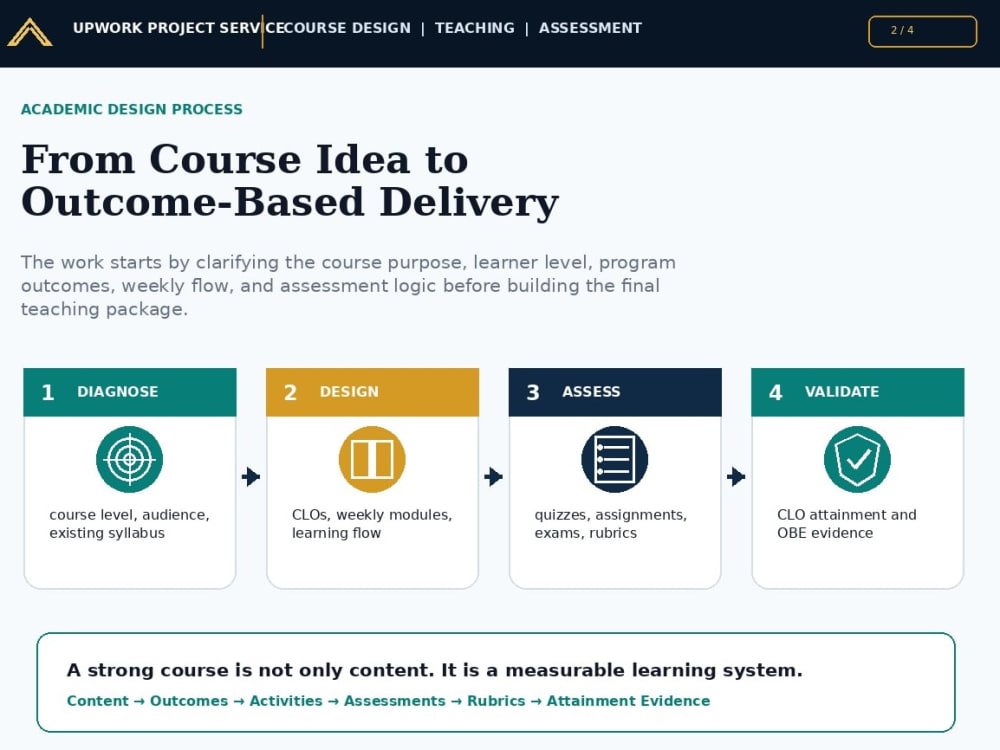Click the step number 4 in Validate header
Image resolution: width=1000 pixels, height=750 pixels.
coord(776,392)
